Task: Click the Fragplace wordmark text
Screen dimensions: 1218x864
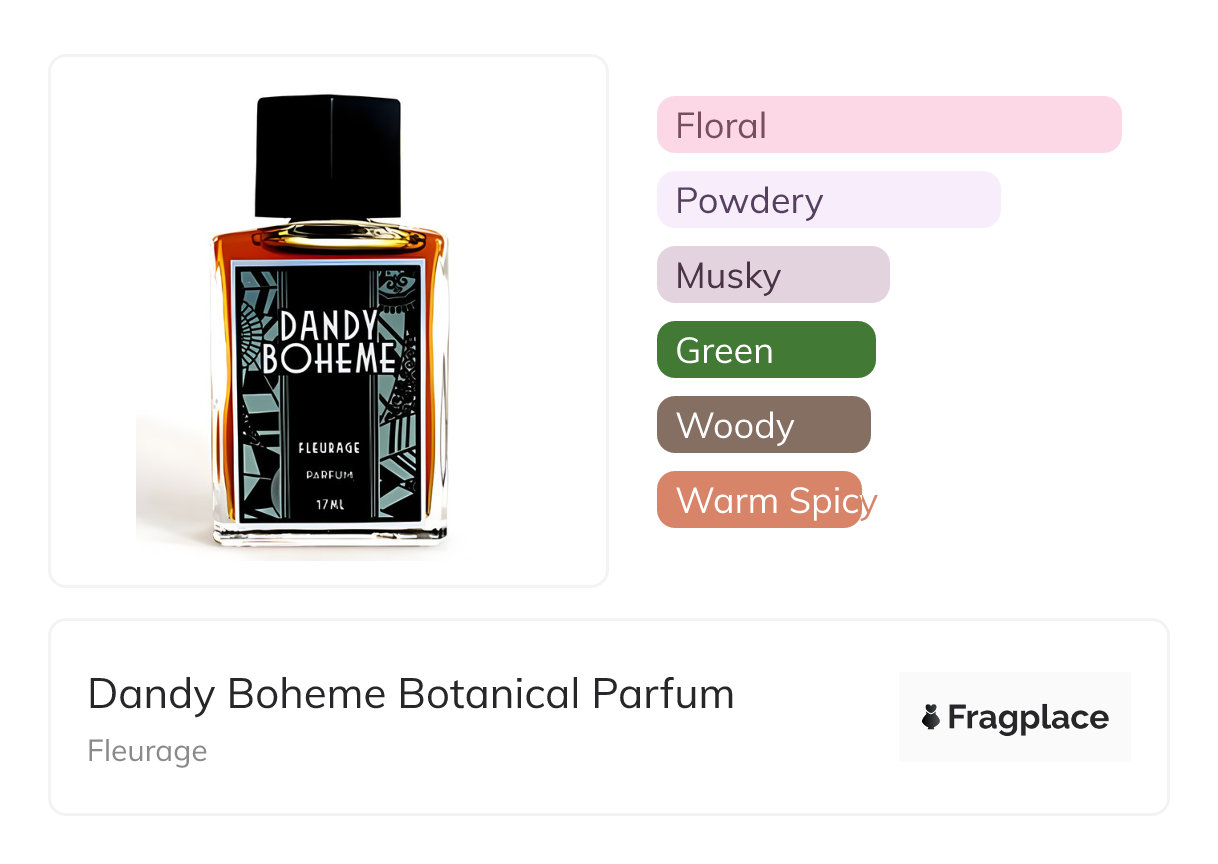Action: pyautogui.click(x=1028, y=717)
